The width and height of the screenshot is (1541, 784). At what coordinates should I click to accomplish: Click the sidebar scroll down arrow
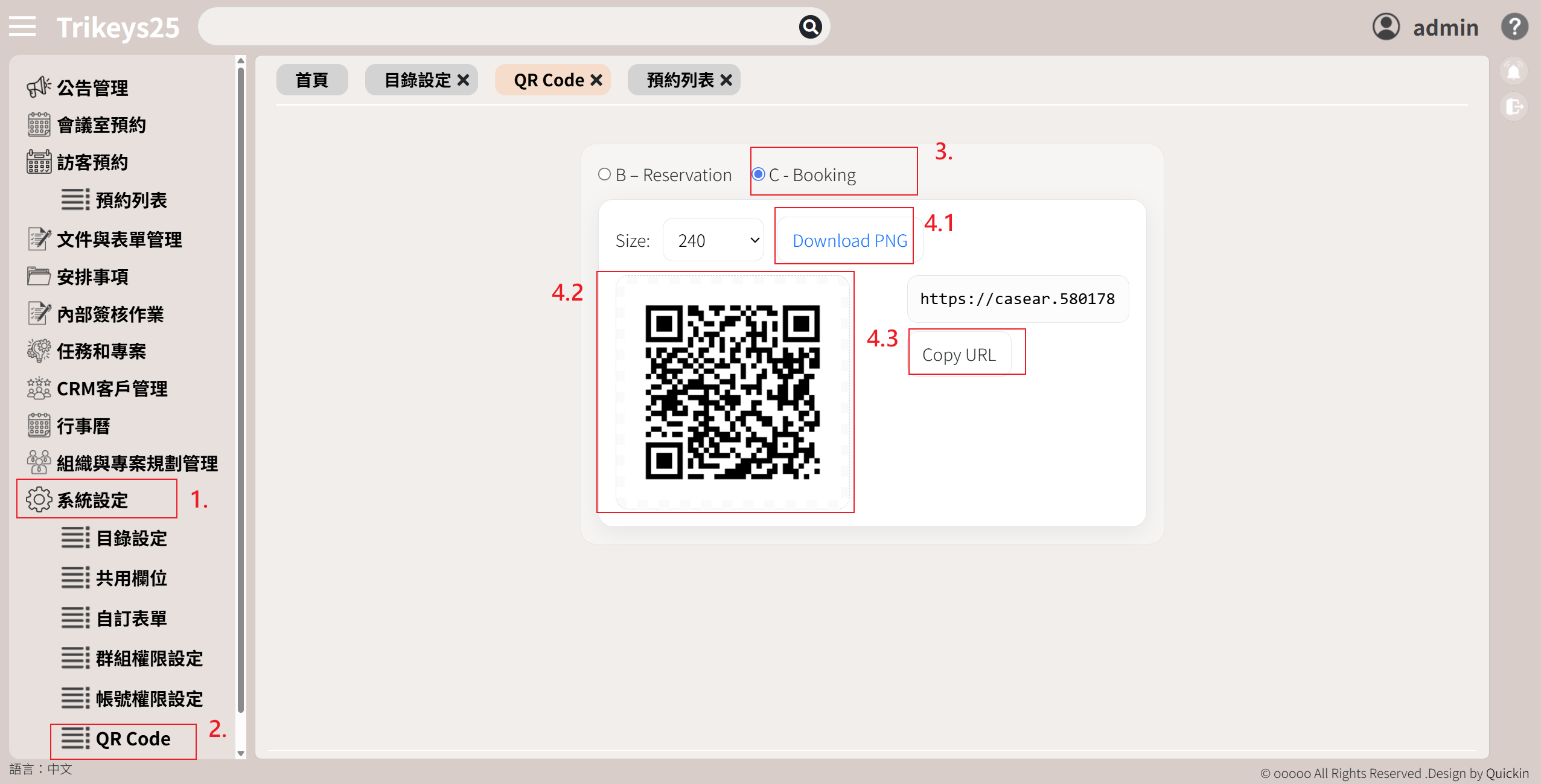click(x=241, y=753)
